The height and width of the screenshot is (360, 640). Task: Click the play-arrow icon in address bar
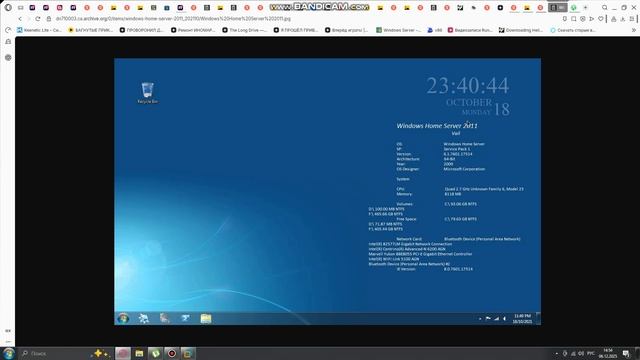pos(591,19)
